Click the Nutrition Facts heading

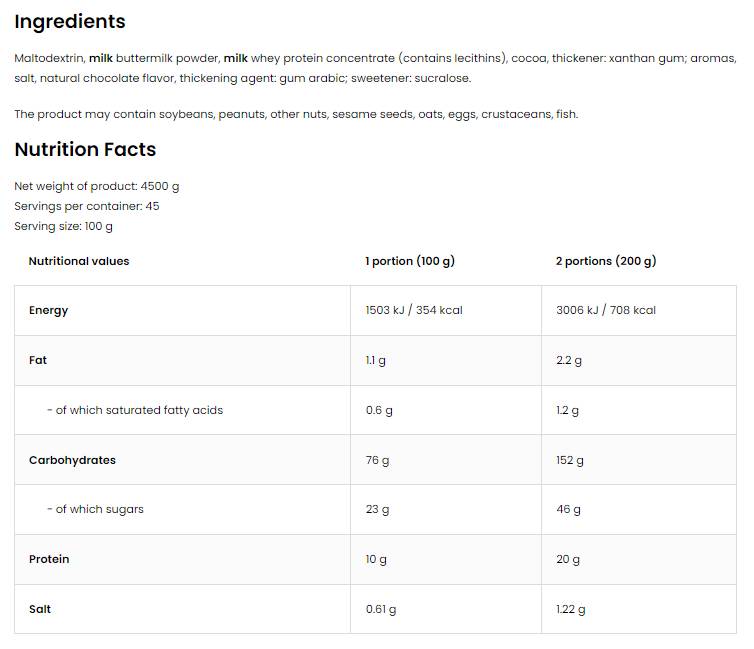pyautogui.click(x=85, y=150)
